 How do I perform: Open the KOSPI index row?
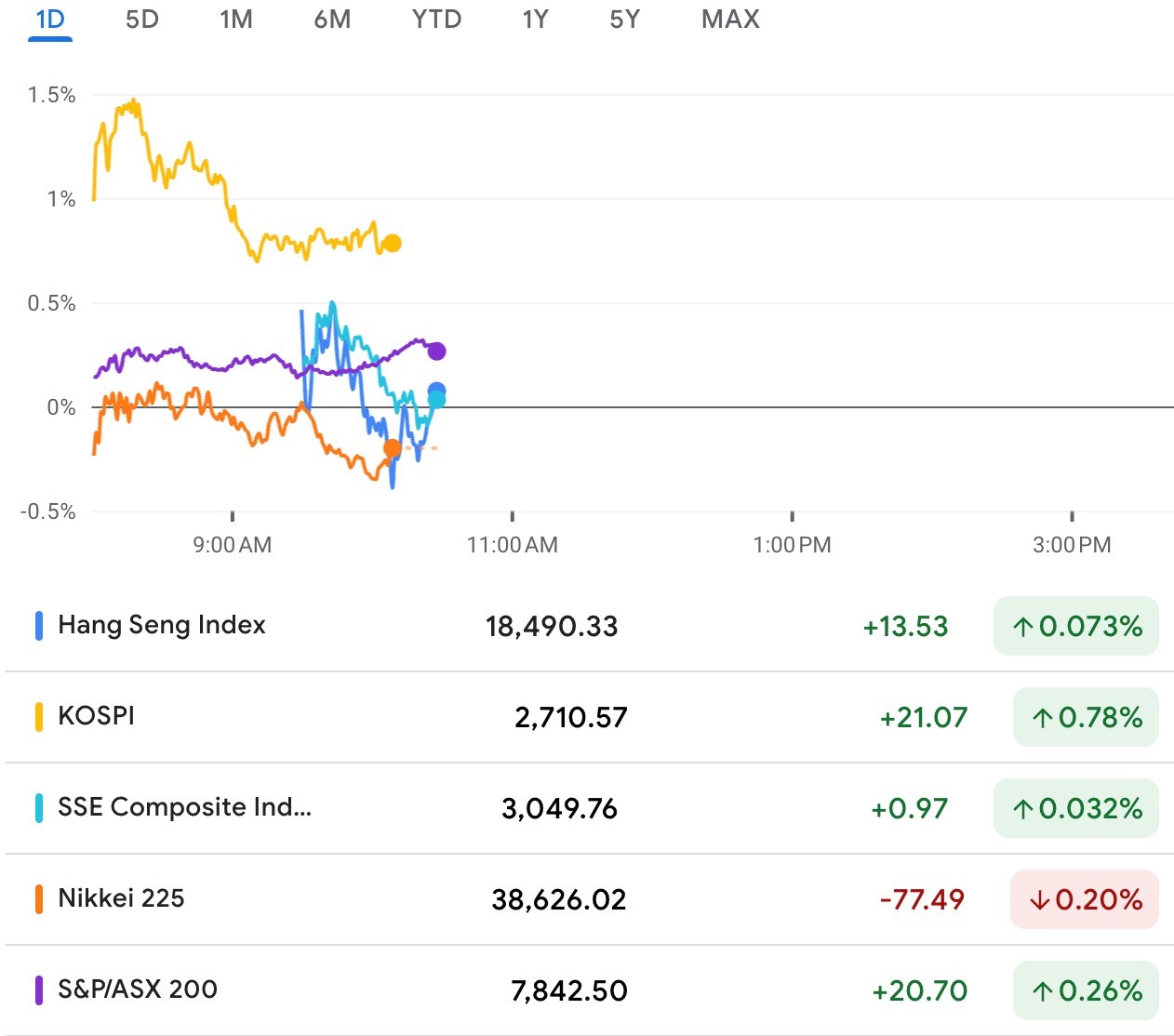click(590, 717)
